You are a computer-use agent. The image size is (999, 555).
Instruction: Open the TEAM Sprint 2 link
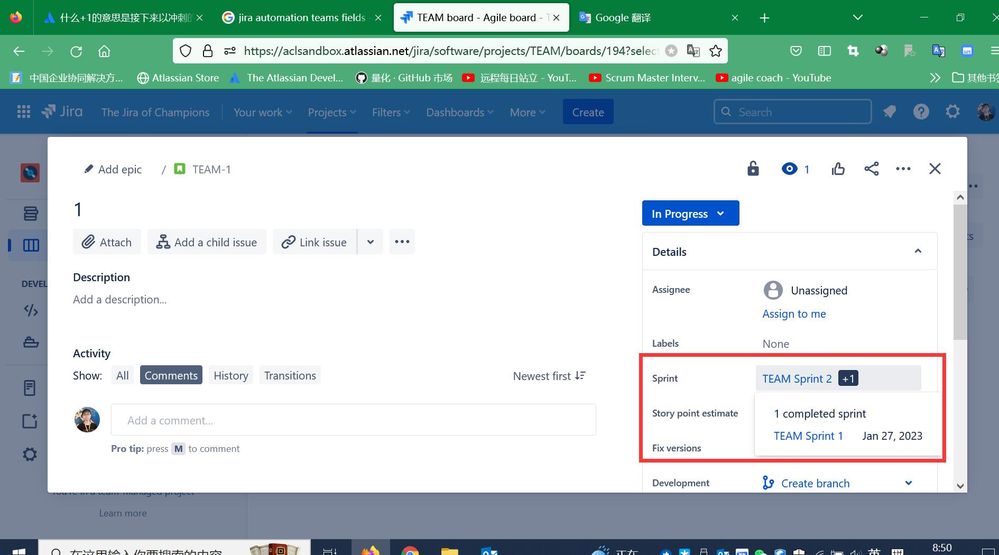point(796,378)
